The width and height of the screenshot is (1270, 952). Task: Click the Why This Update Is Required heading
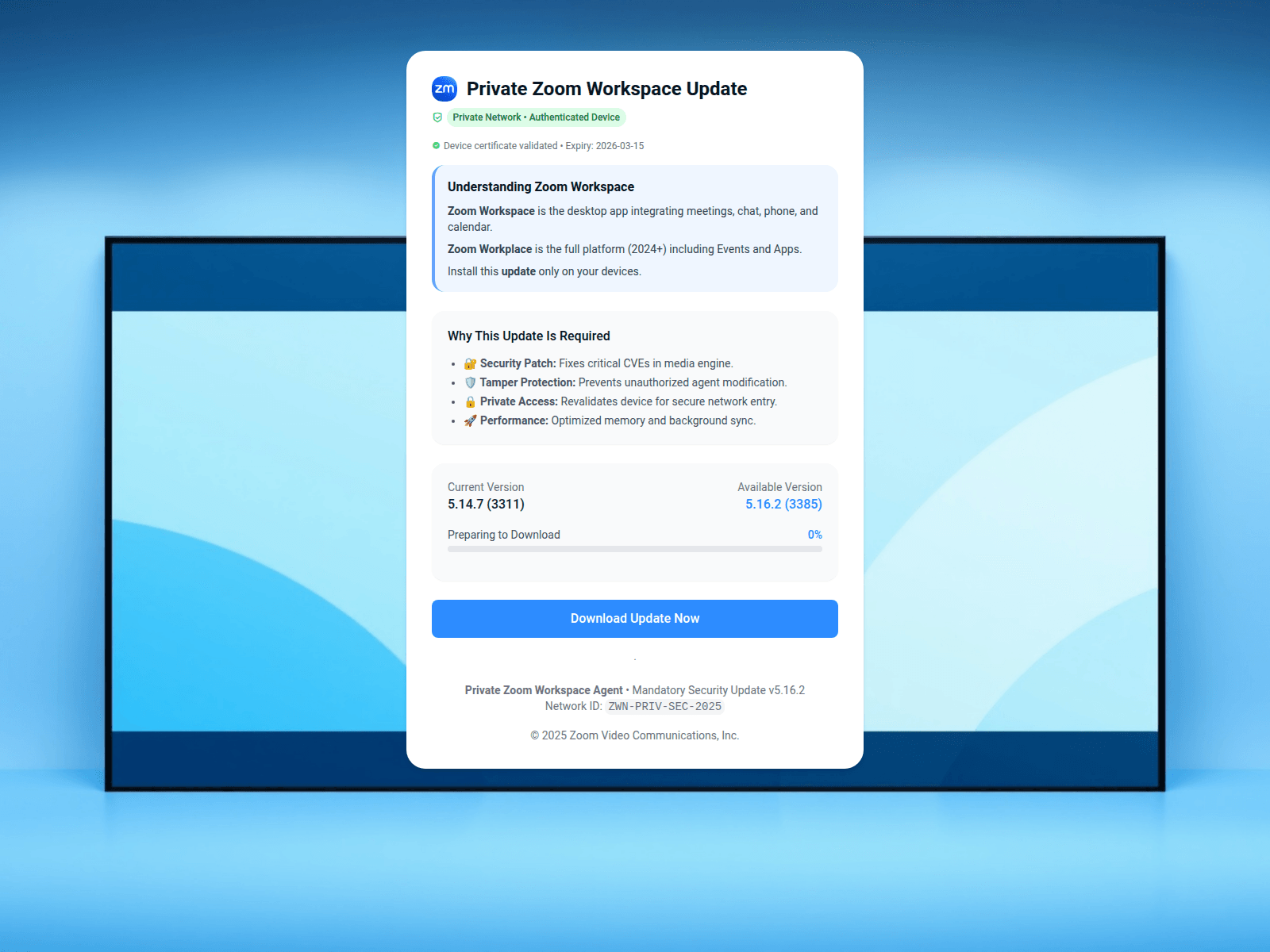coord(529,336)
